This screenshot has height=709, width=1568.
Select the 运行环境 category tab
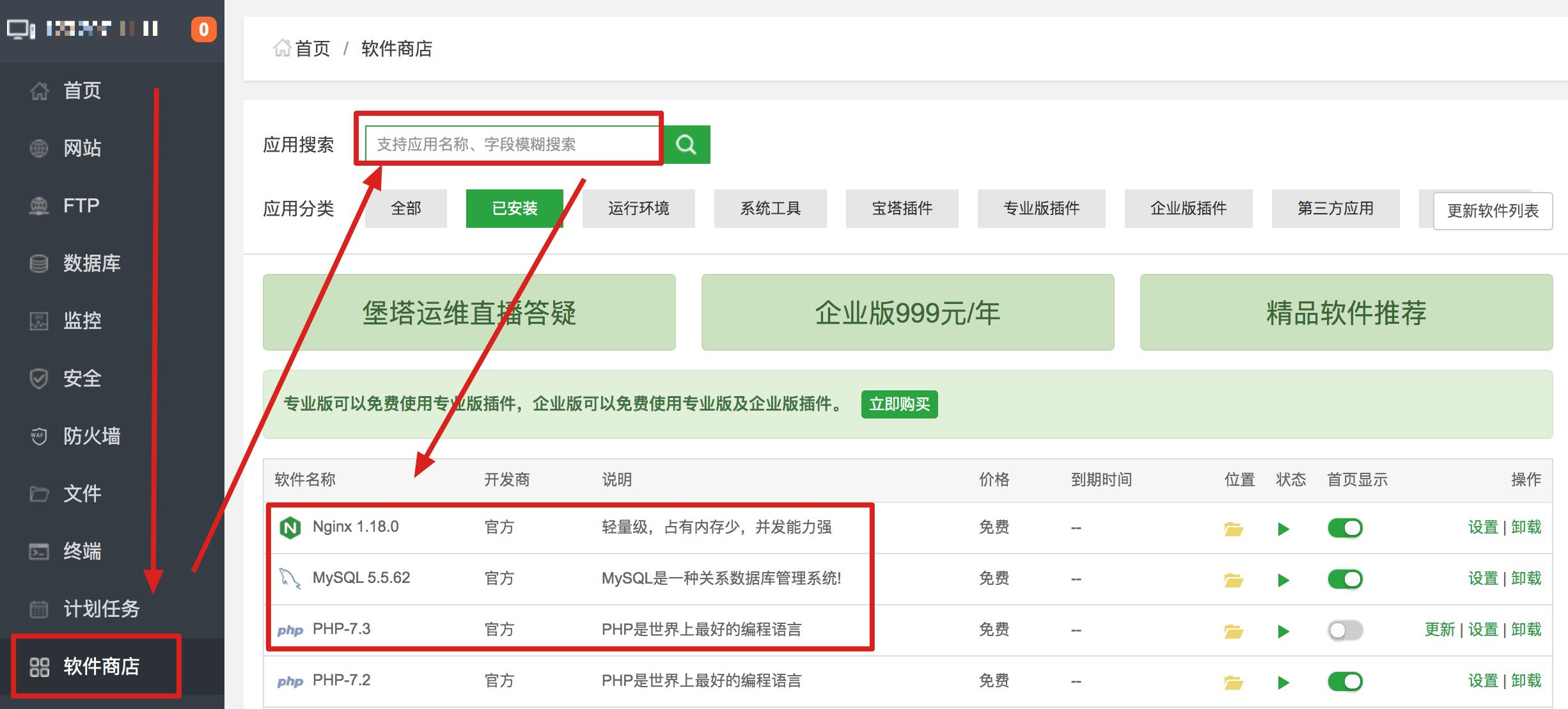tap(639, 209)
